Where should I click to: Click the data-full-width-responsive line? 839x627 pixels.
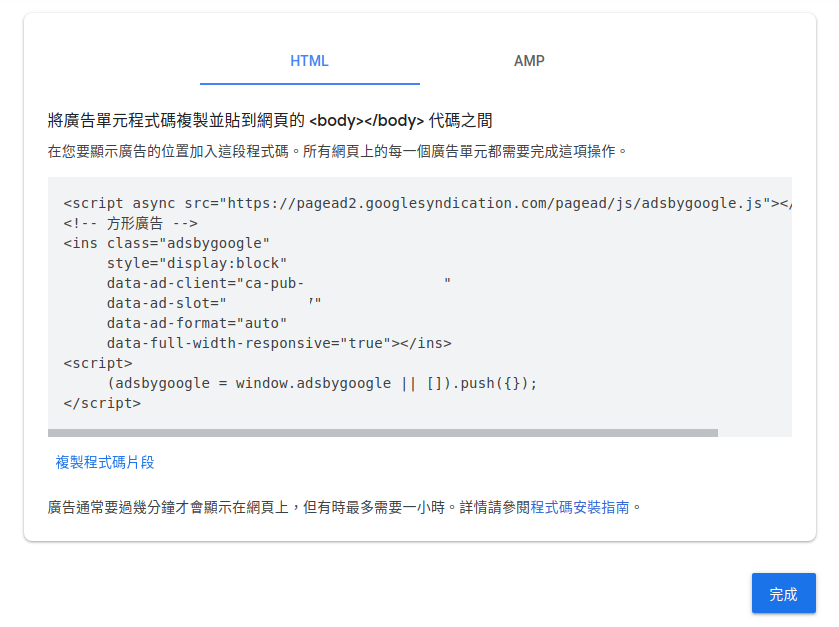pyautogui.click(x=279, y=343)
